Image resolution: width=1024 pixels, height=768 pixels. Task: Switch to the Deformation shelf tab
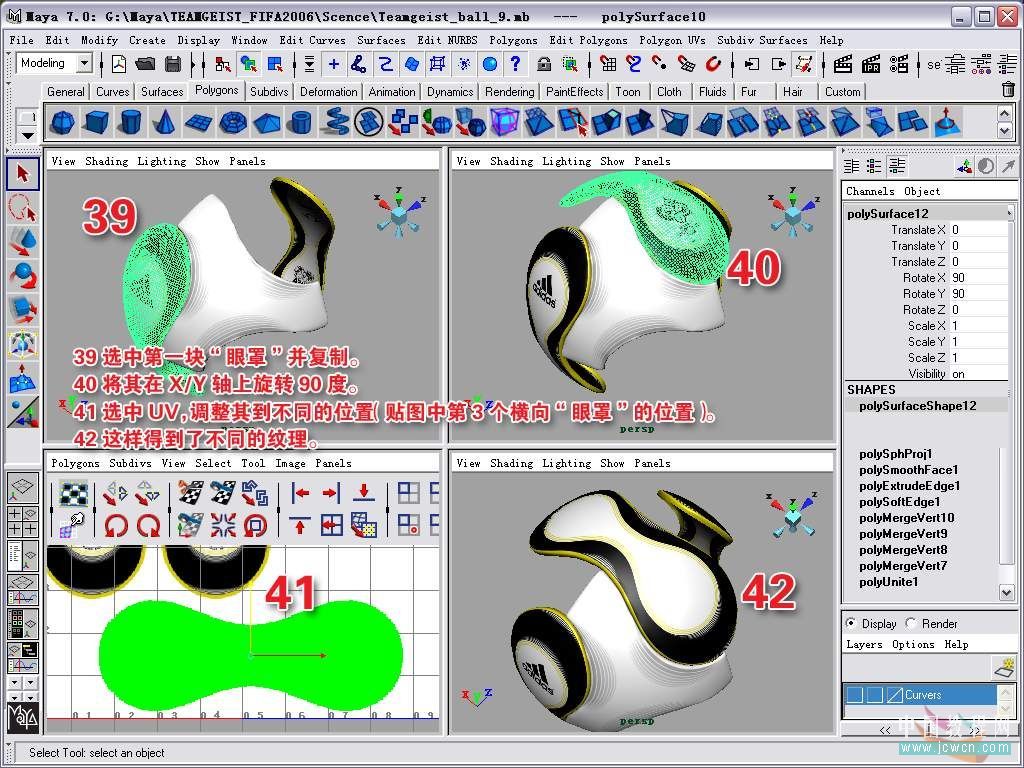point(328,91)
